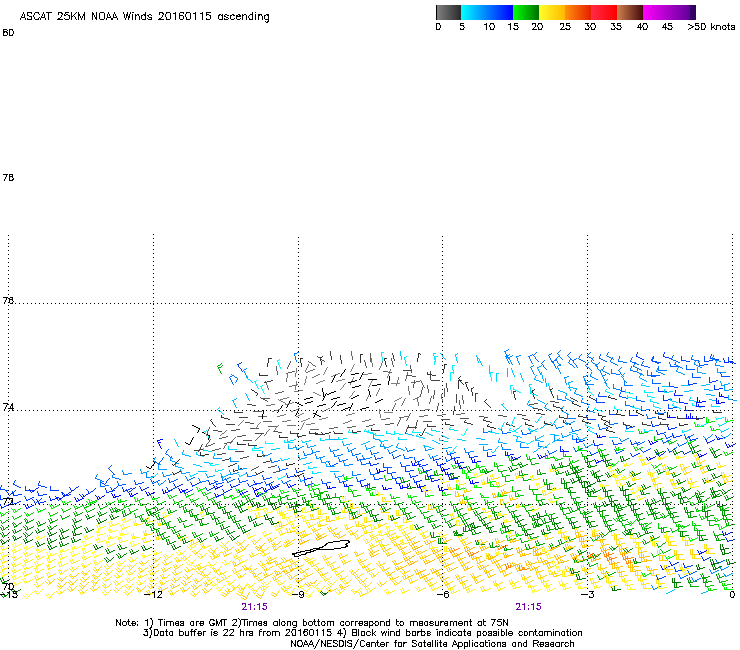Click the cyan-to-blue 5-15 knots color segment
This screenshot has height=650, width=740.
pyautogui.click(x=487, y=12)
